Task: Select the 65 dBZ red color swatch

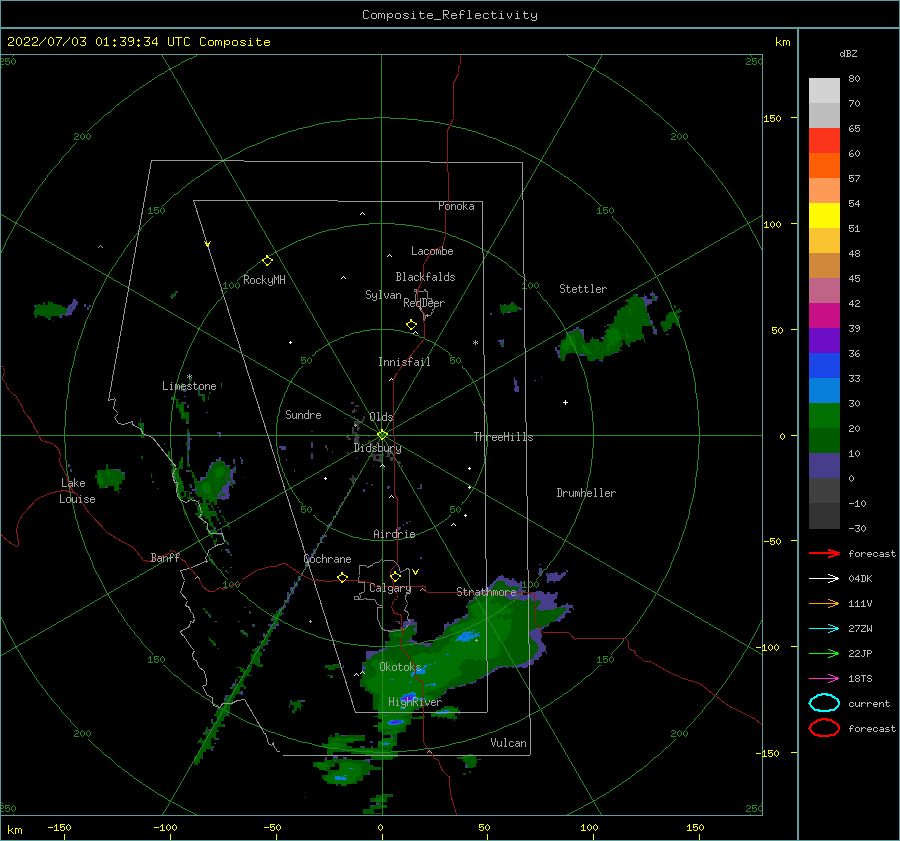Action: coord(824,141)
